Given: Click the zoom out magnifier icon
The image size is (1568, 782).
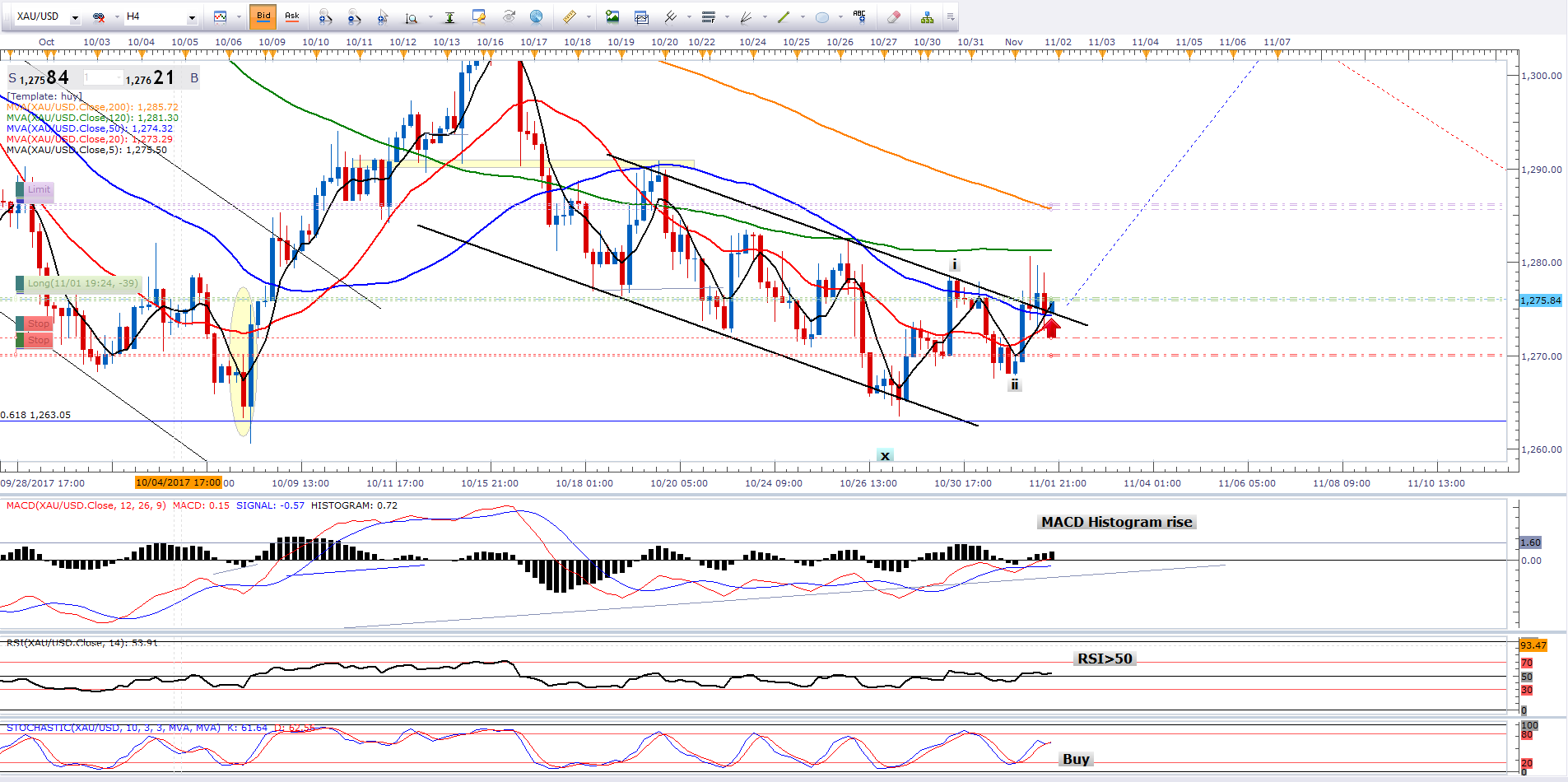Looking at the screenshot, I should click(354, 16).
